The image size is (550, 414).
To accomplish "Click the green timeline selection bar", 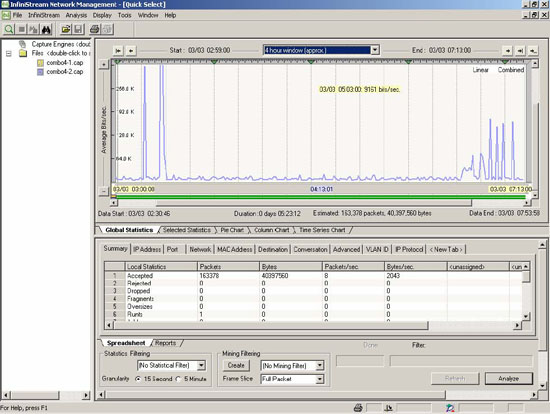I will [x=321, y=197].
